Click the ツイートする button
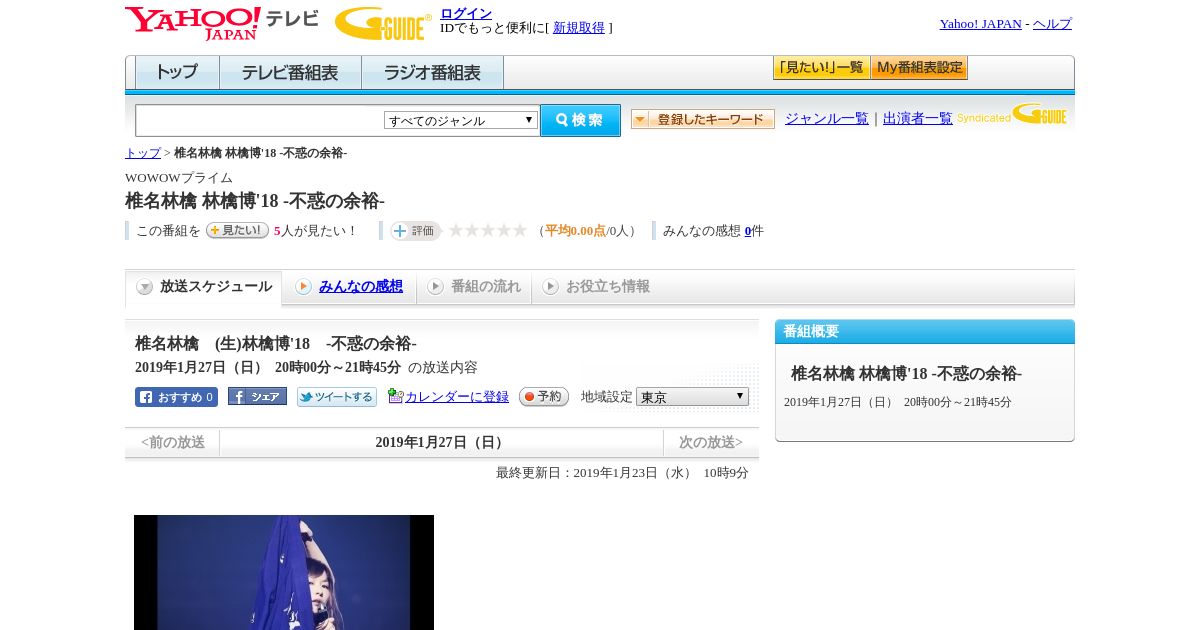1200x630 pixels. 337,397
